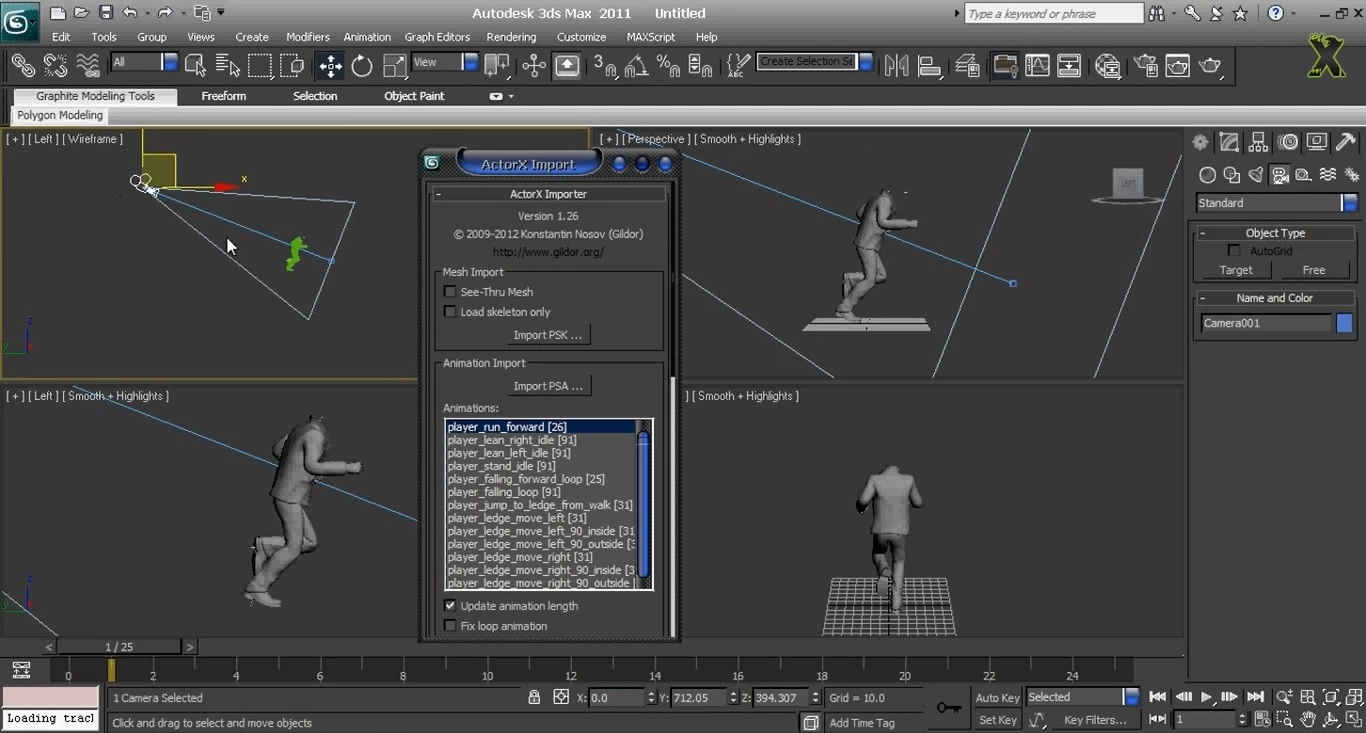Click the Align tool icon
The height and width of the screenshot is (733, 1366).
point(930,65)
